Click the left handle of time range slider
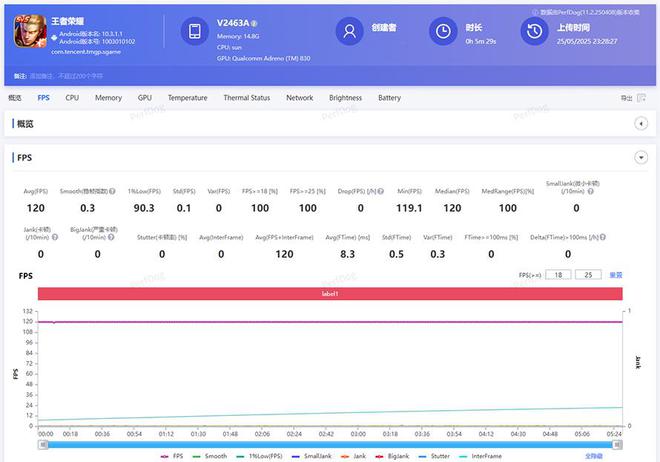 coord(43,444)
